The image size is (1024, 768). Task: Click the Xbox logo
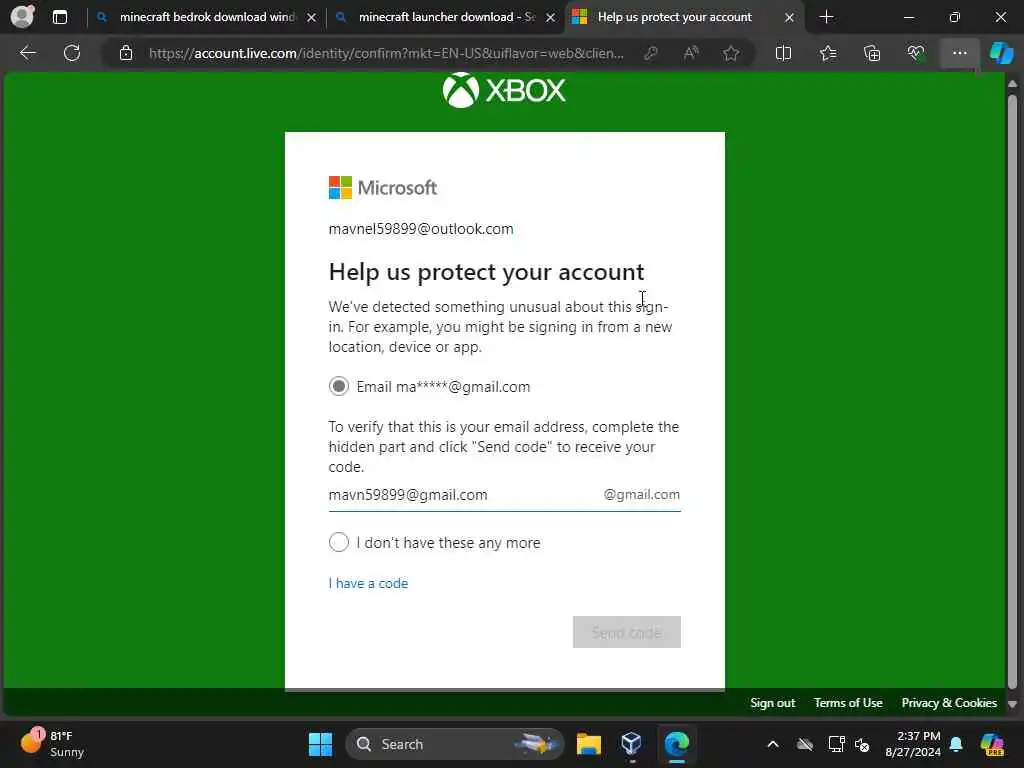tap(504, 90)
